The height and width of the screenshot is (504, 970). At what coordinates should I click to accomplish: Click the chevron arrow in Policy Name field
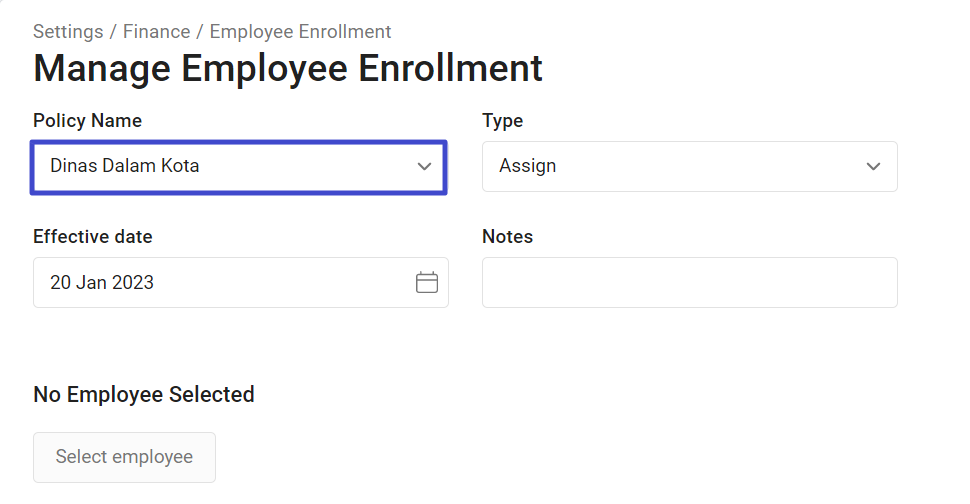pyautogui.click(x=424, y=166)
